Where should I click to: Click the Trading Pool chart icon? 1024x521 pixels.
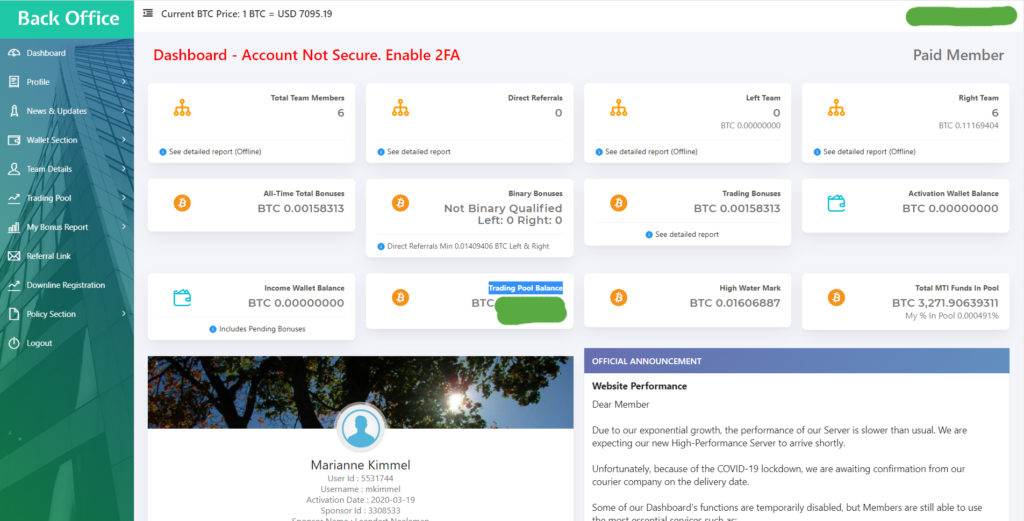click(14, 198)
